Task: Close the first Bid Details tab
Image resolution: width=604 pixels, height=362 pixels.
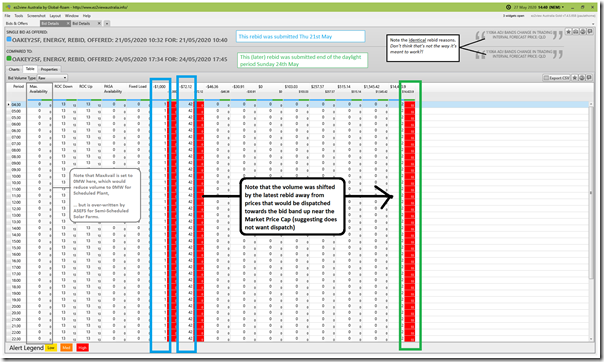Action: 68,23
